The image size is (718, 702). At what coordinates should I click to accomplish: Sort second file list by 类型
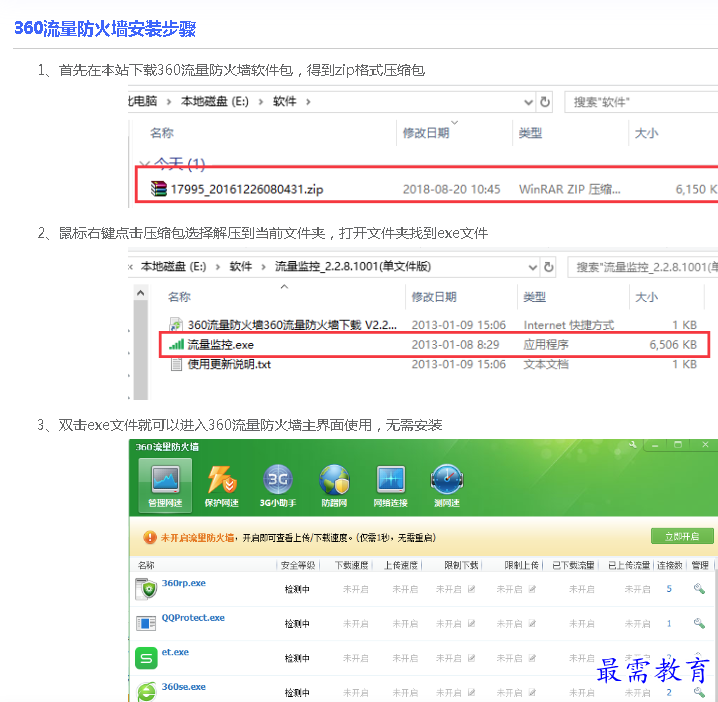(x=534, y=297)
